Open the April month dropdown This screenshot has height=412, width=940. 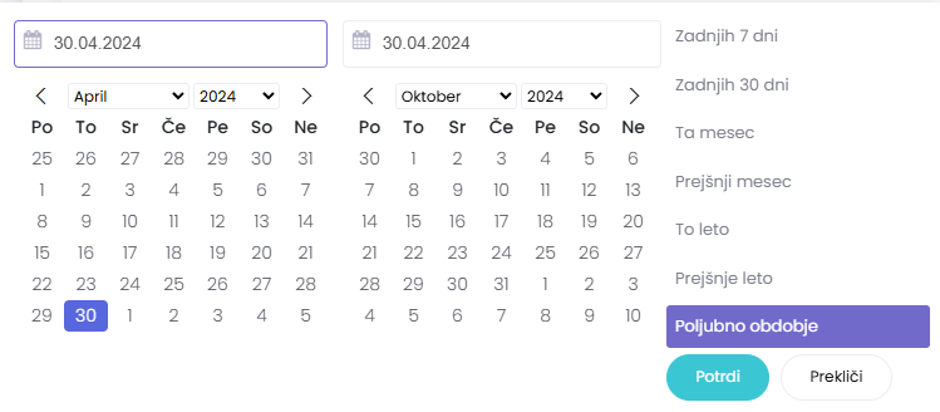[x=128, y=96]
